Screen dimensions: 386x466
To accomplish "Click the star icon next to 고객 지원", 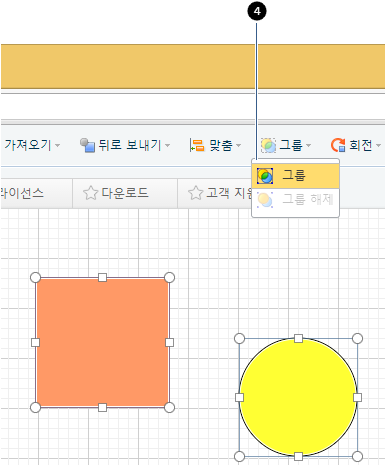I will tap(195, 193).
